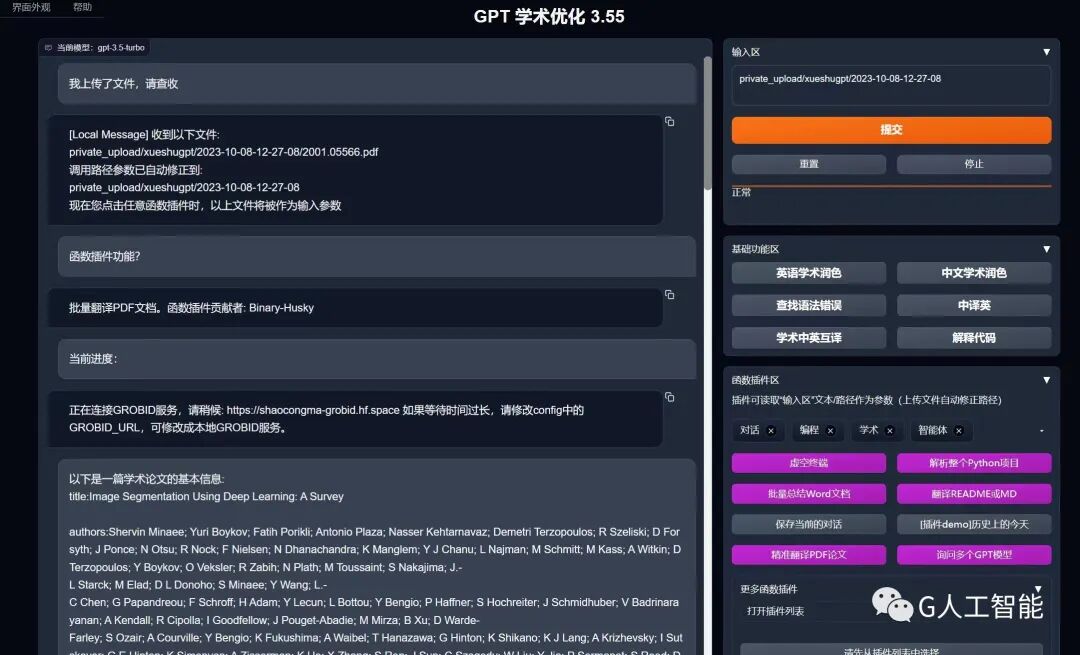This screenshot has width=1080, height=655.
Task: Open the plugin category tags dropdown arrow
Action: click(x=1041, y=430)
